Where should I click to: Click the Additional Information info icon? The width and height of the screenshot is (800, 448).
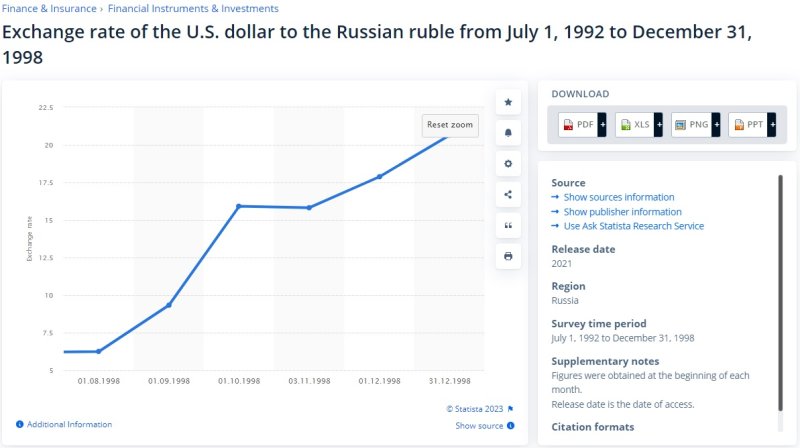coord(19,425)
